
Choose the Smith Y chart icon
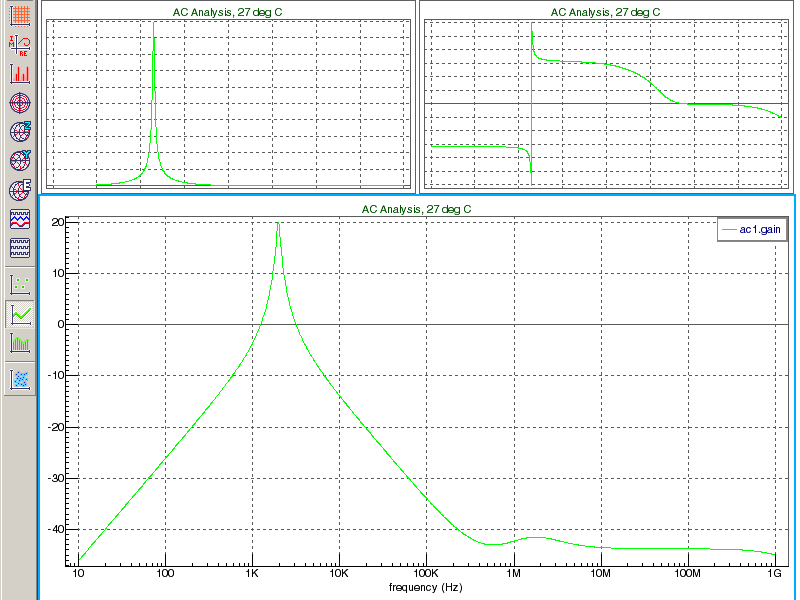20,161
